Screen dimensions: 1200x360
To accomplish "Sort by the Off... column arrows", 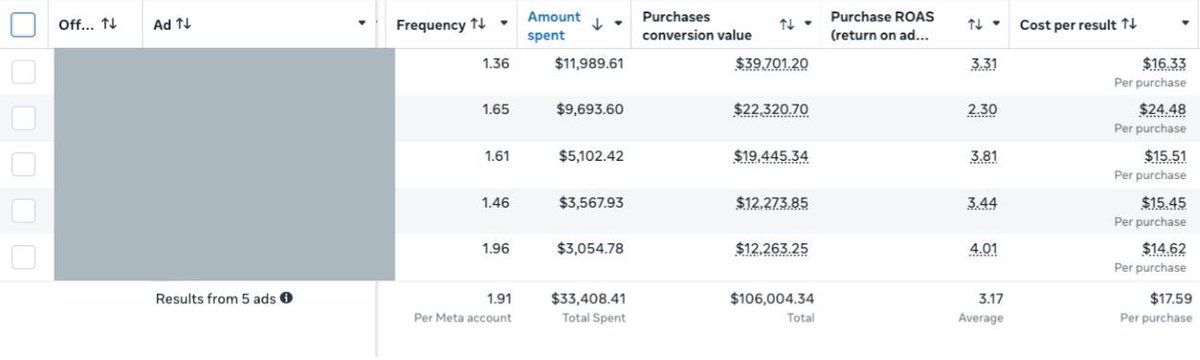I will point(109,24).
